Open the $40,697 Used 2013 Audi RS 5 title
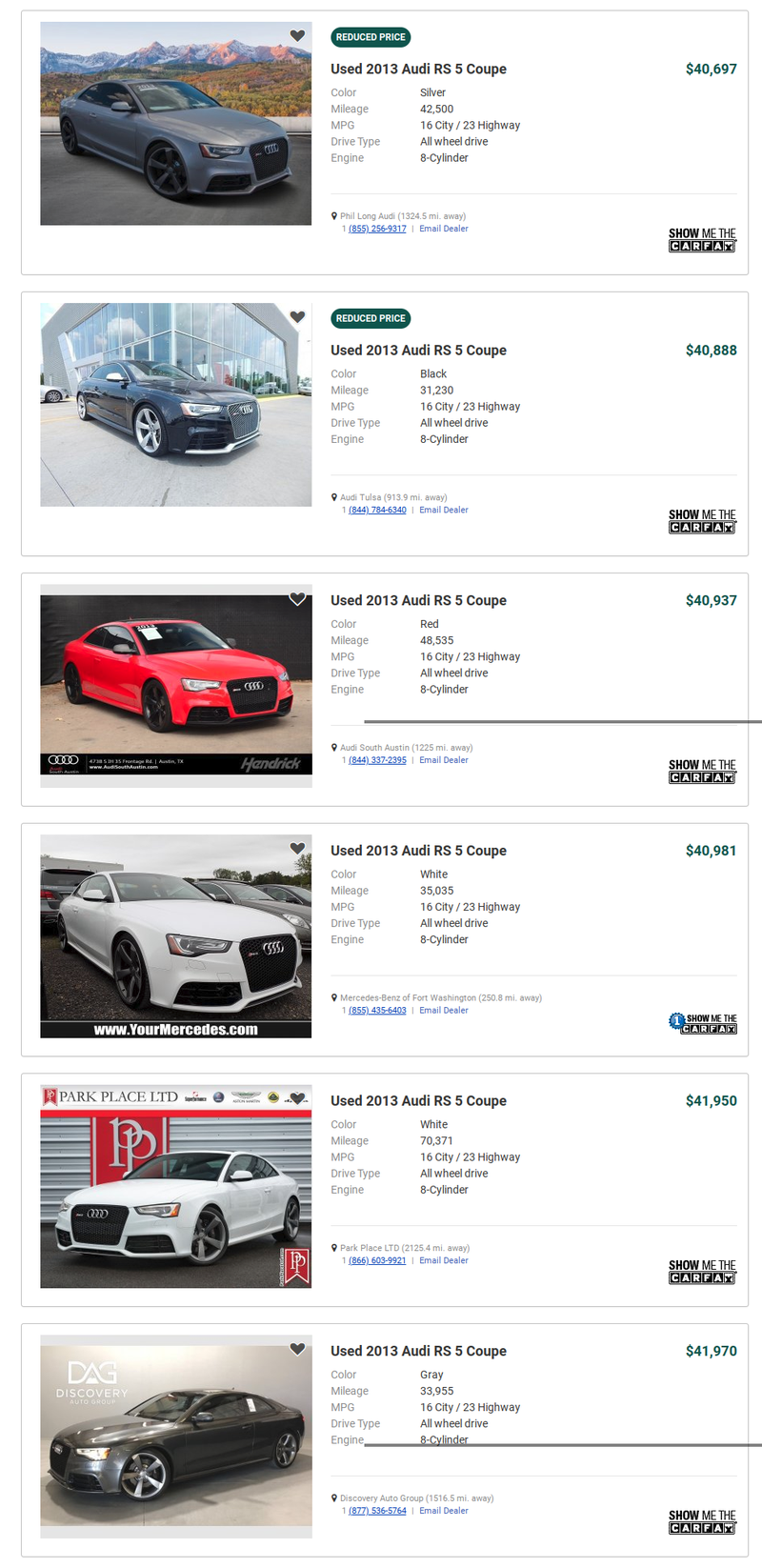Viewport: 762px width, 1568px height. [418, 69]
